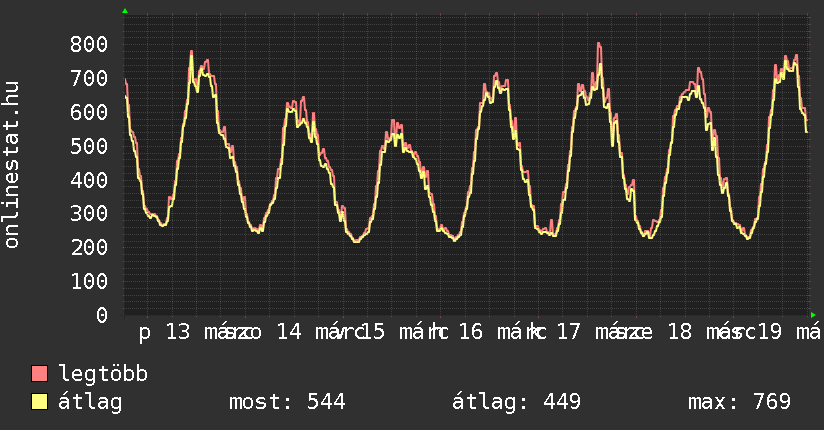Click the green arrow atop the y-axis
The width and height of the screenshot is (824, 430).
[x=125, y=11]
